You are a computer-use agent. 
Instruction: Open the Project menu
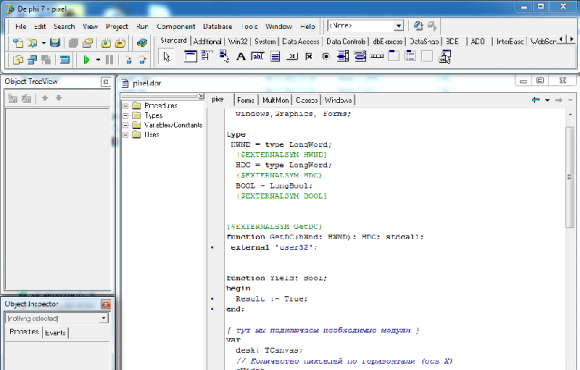(117, 27)
